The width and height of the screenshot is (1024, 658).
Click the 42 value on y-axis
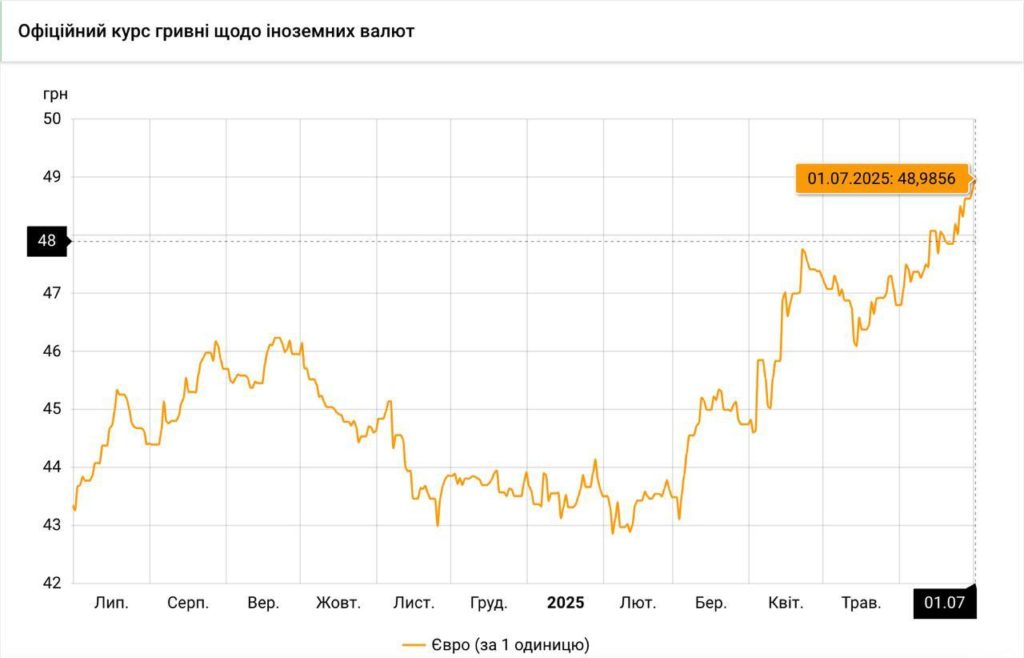point(52,583)
